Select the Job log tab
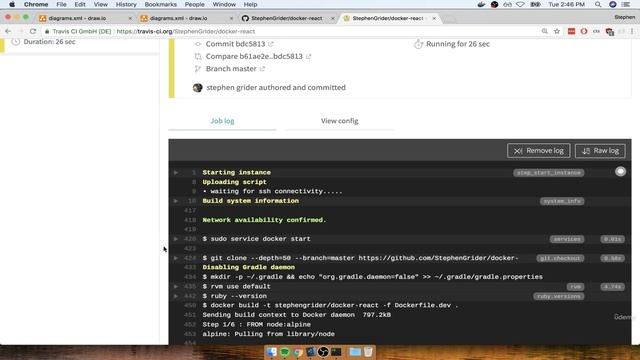The width and height of the screenshot is (640, 360). (222, 121)
